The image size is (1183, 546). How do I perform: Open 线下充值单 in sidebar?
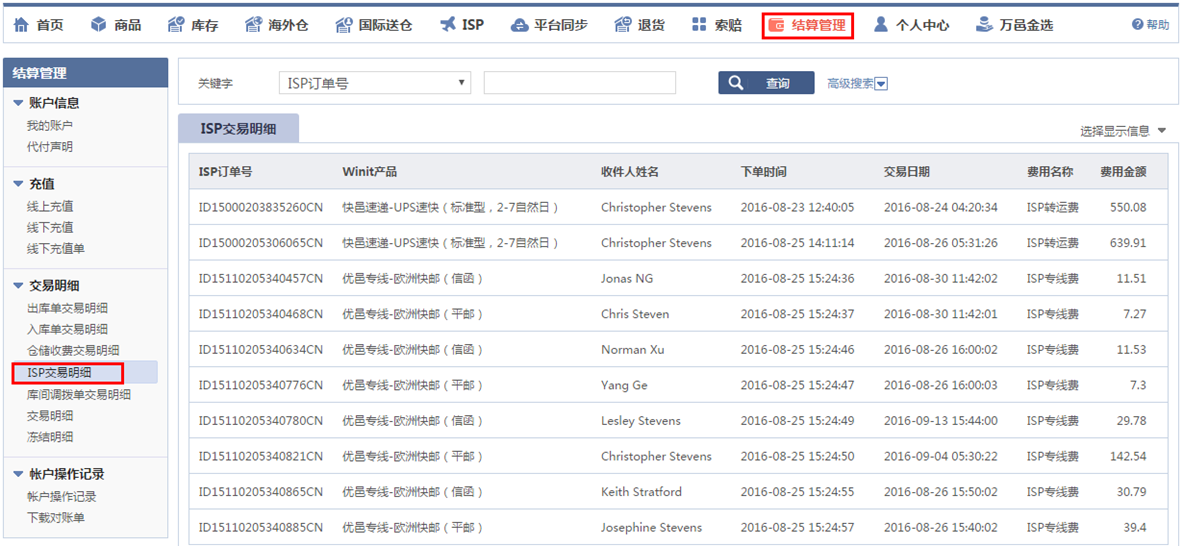pos(56,248)
